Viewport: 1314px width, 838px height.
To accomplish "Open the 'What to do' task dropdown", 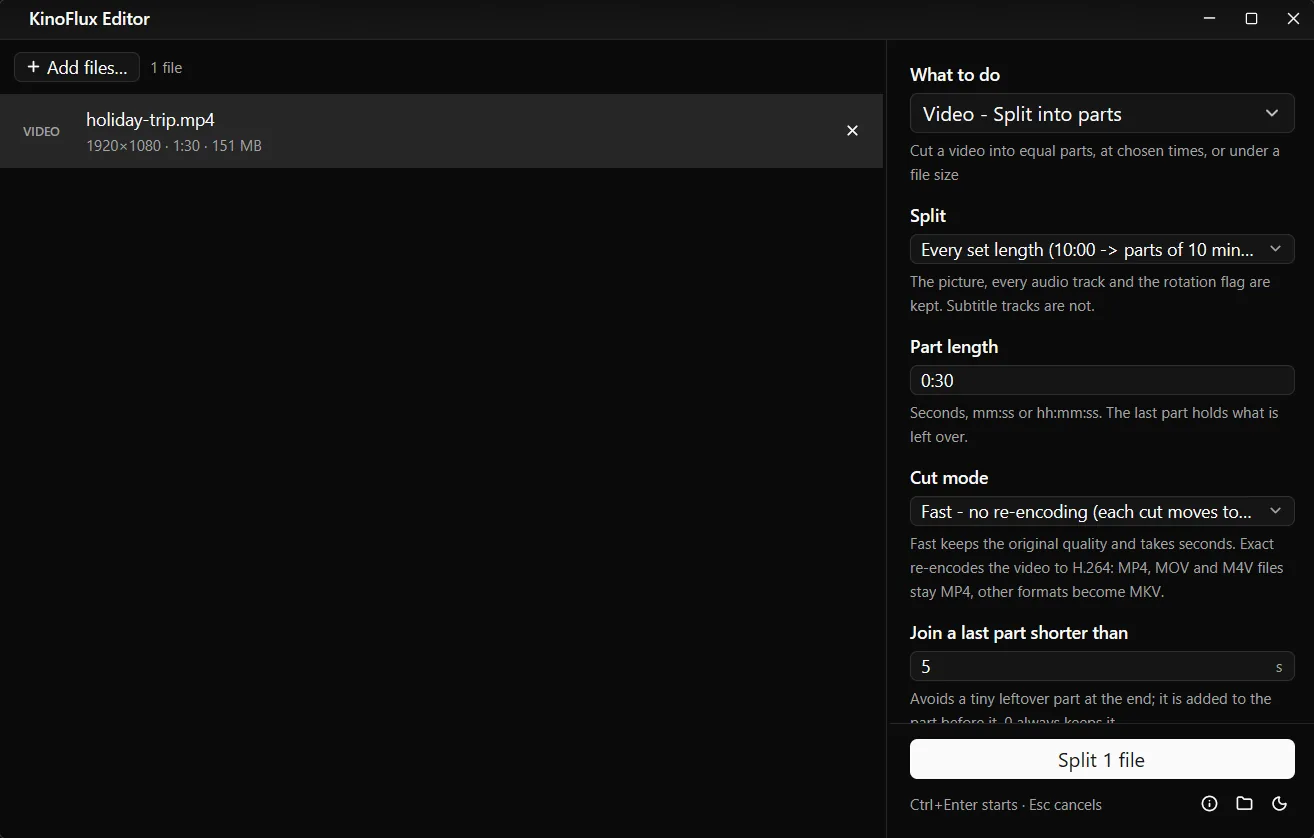I will pos(1102,114).
